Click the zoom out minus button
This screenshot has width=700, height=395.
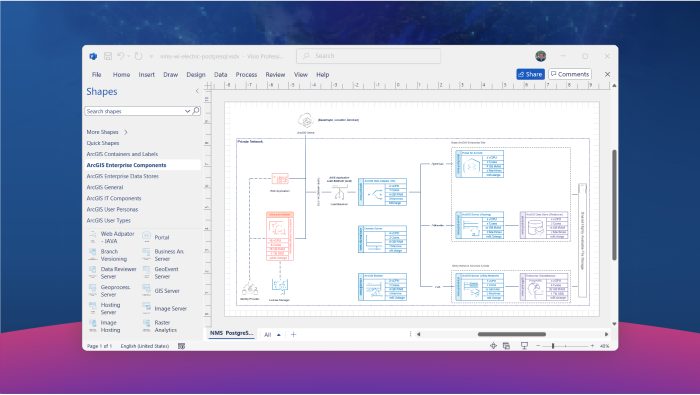(538, 346)
